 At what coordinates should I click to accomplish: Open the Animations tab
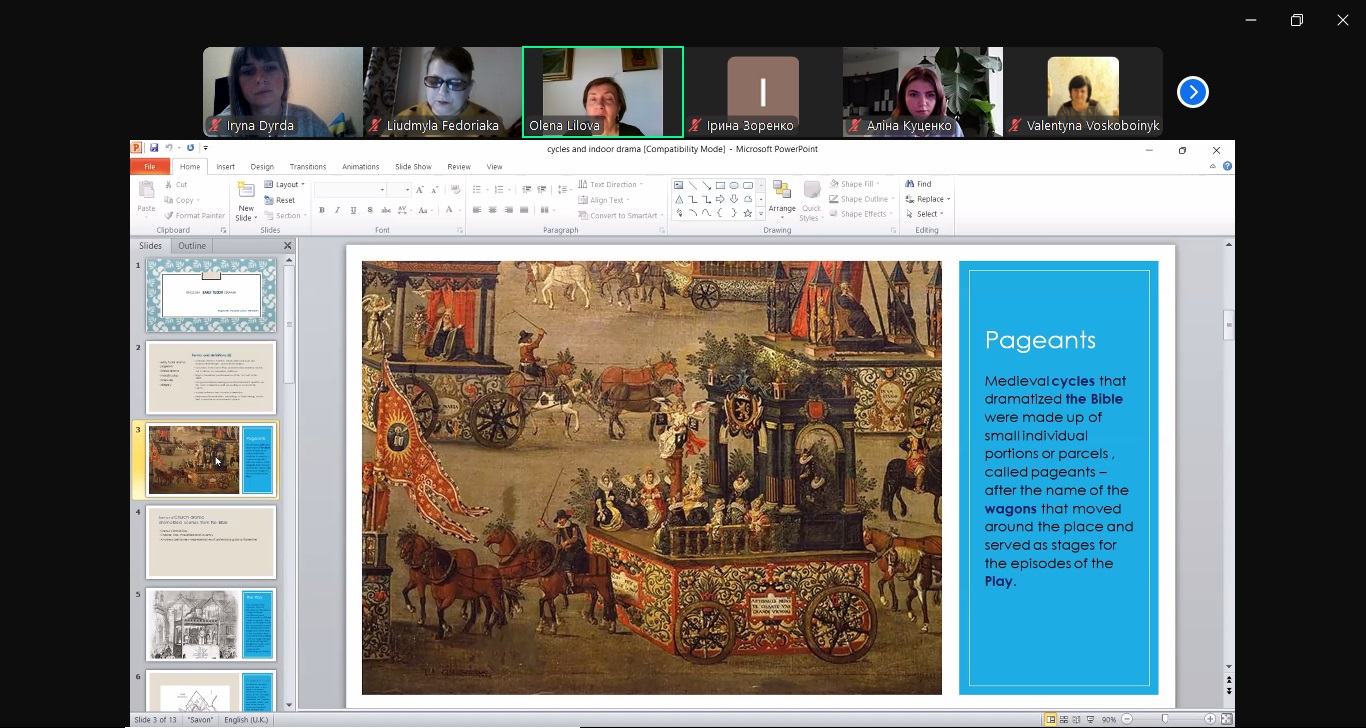point(360,167)
